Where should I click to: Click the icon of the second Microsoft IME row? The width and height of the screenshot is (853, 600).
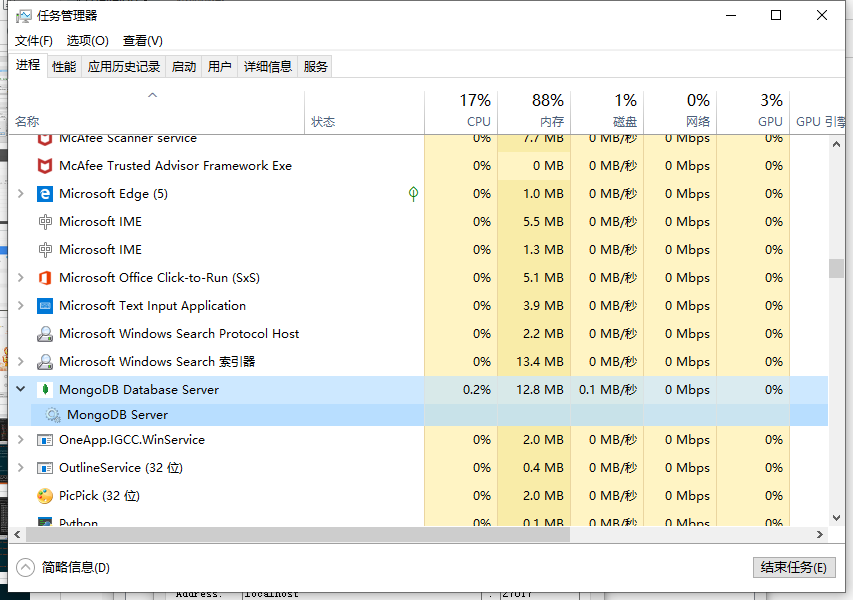[45, 250]
